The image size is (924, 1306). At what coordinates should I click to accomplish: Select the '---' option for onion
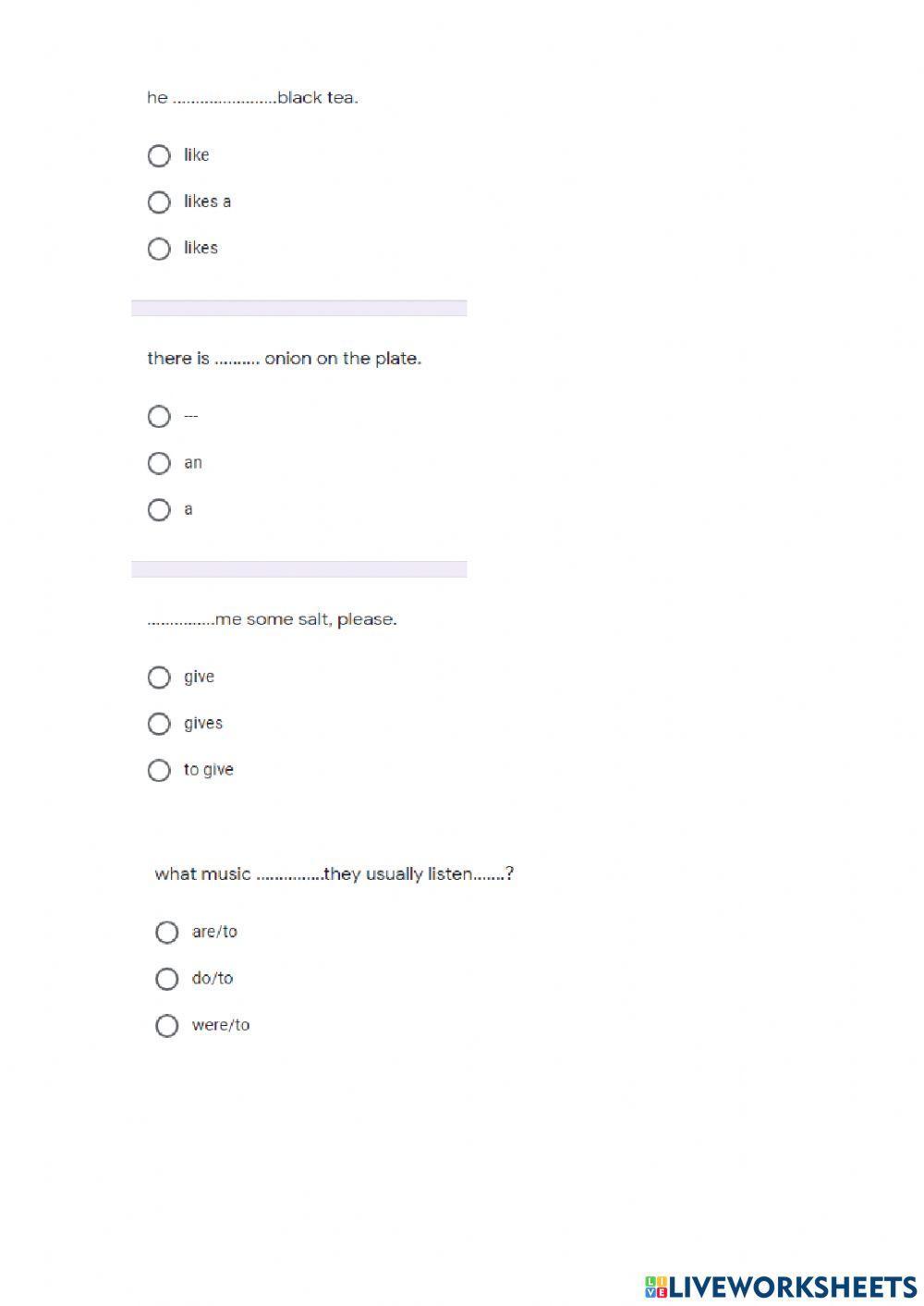159,417
